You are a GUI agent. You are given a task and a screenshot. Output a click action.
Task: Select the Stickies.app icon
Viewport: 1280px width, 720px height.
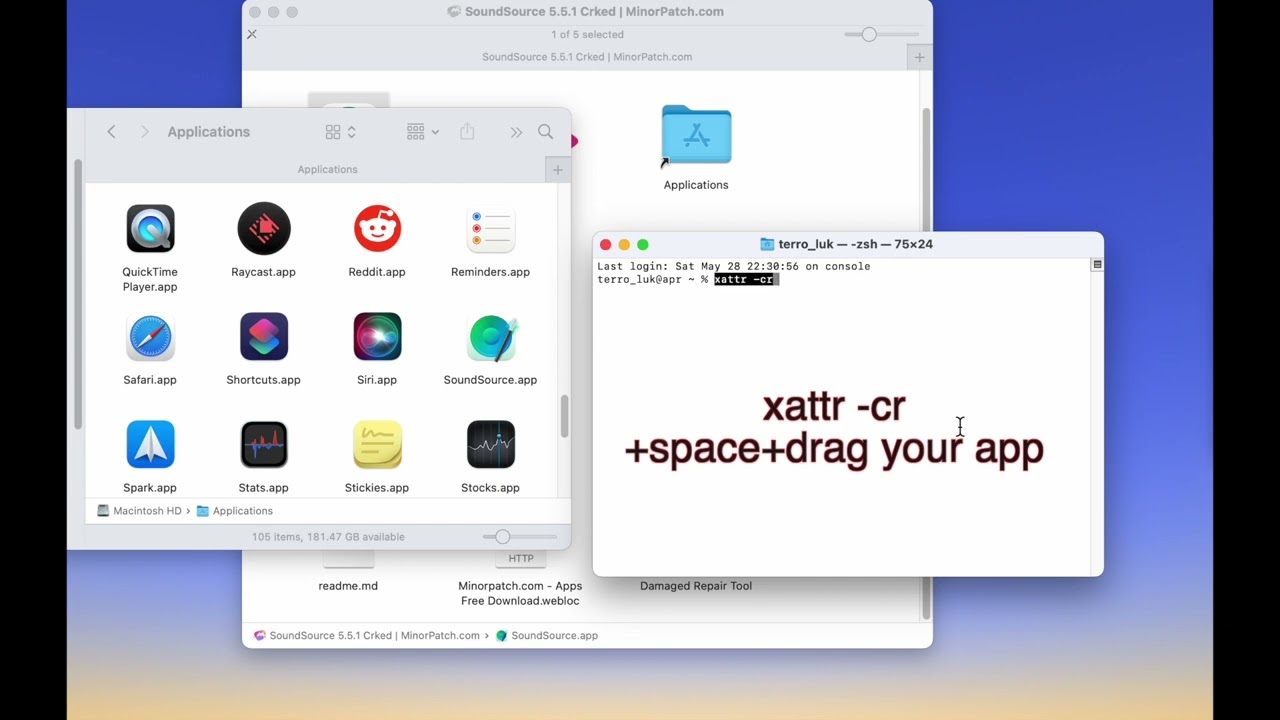[x=377, y=445]
